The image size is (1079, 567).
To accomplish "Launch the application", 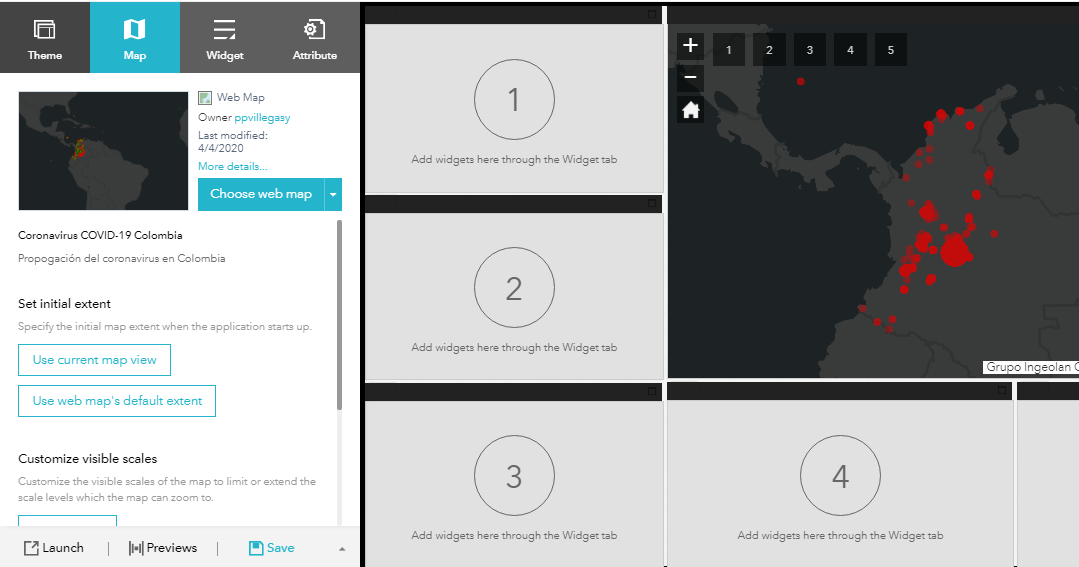I will pyautogui.click(x=54, y=548).
